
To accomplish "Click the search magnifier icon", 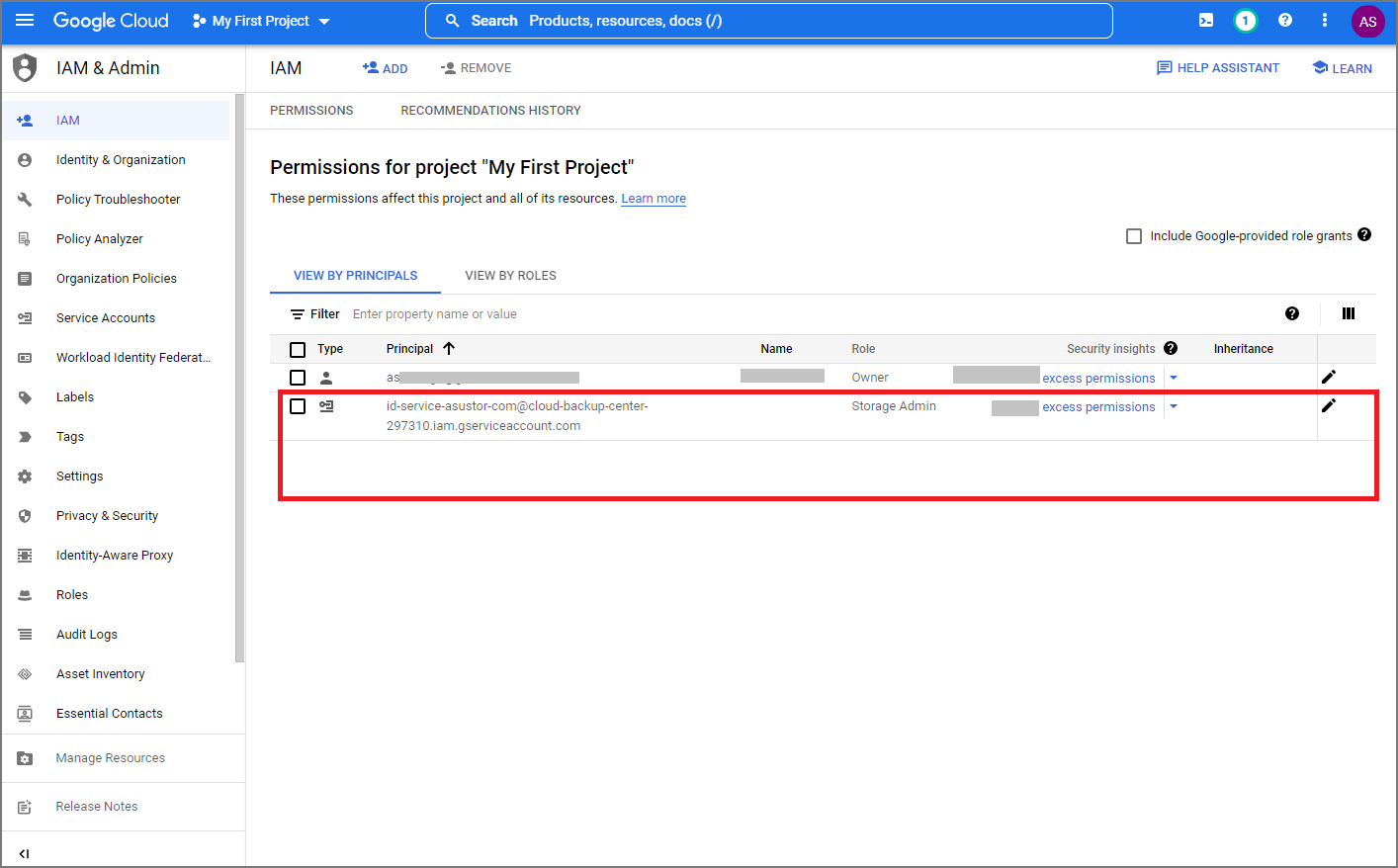I will click(452, 20).
